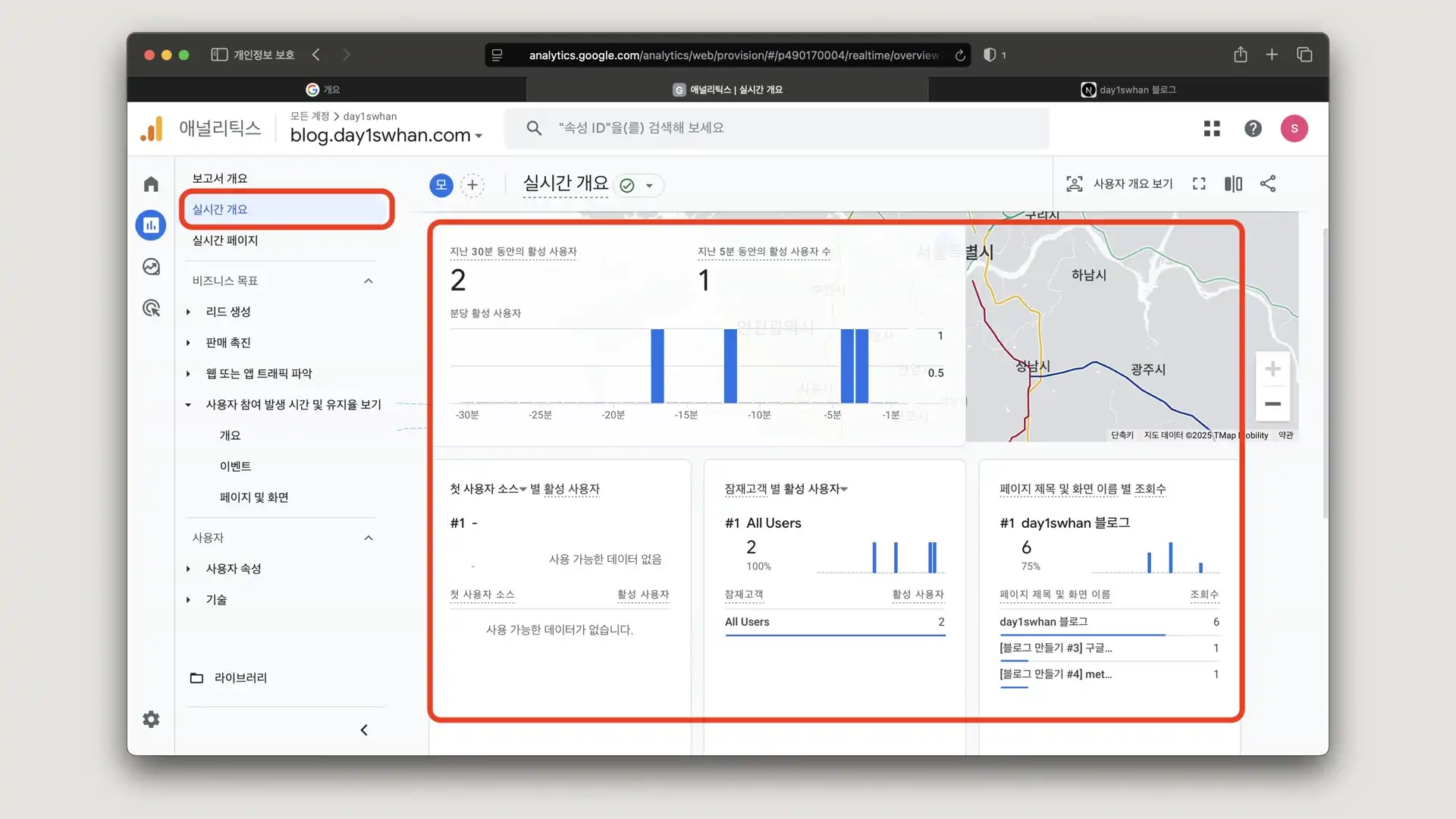
Task: Reload the page in Safari address bar
Action: pyautogui.click(x=959, y=55)
